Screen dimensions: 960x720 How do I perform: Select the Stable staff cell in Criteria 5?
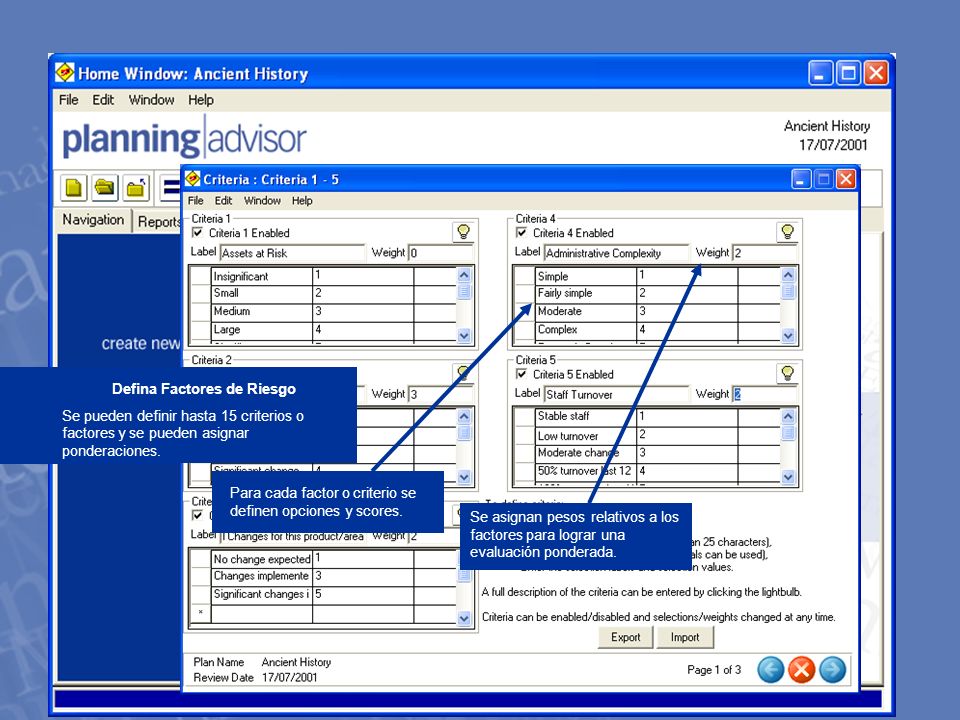pyautogui.click(x=586, y=417)
